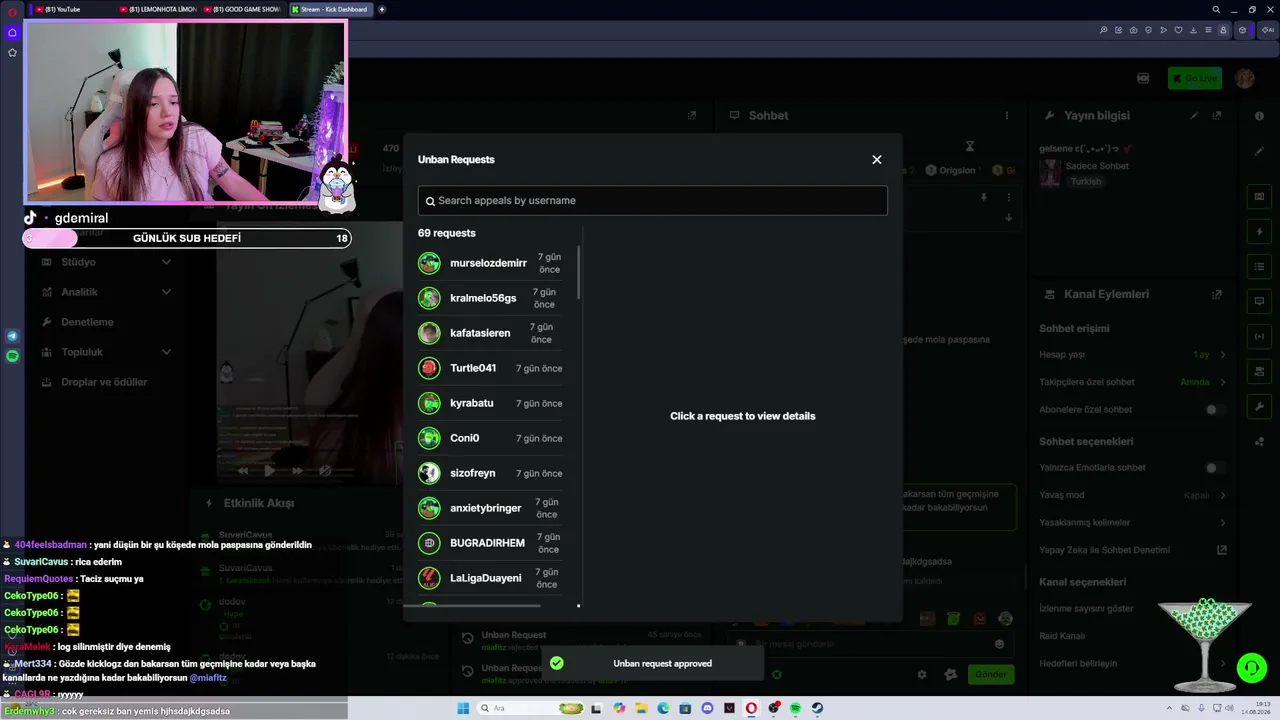The height and width of the screenshot is (720, 1280).
Task: Open the green support headset button
Action: [1250, 667]
